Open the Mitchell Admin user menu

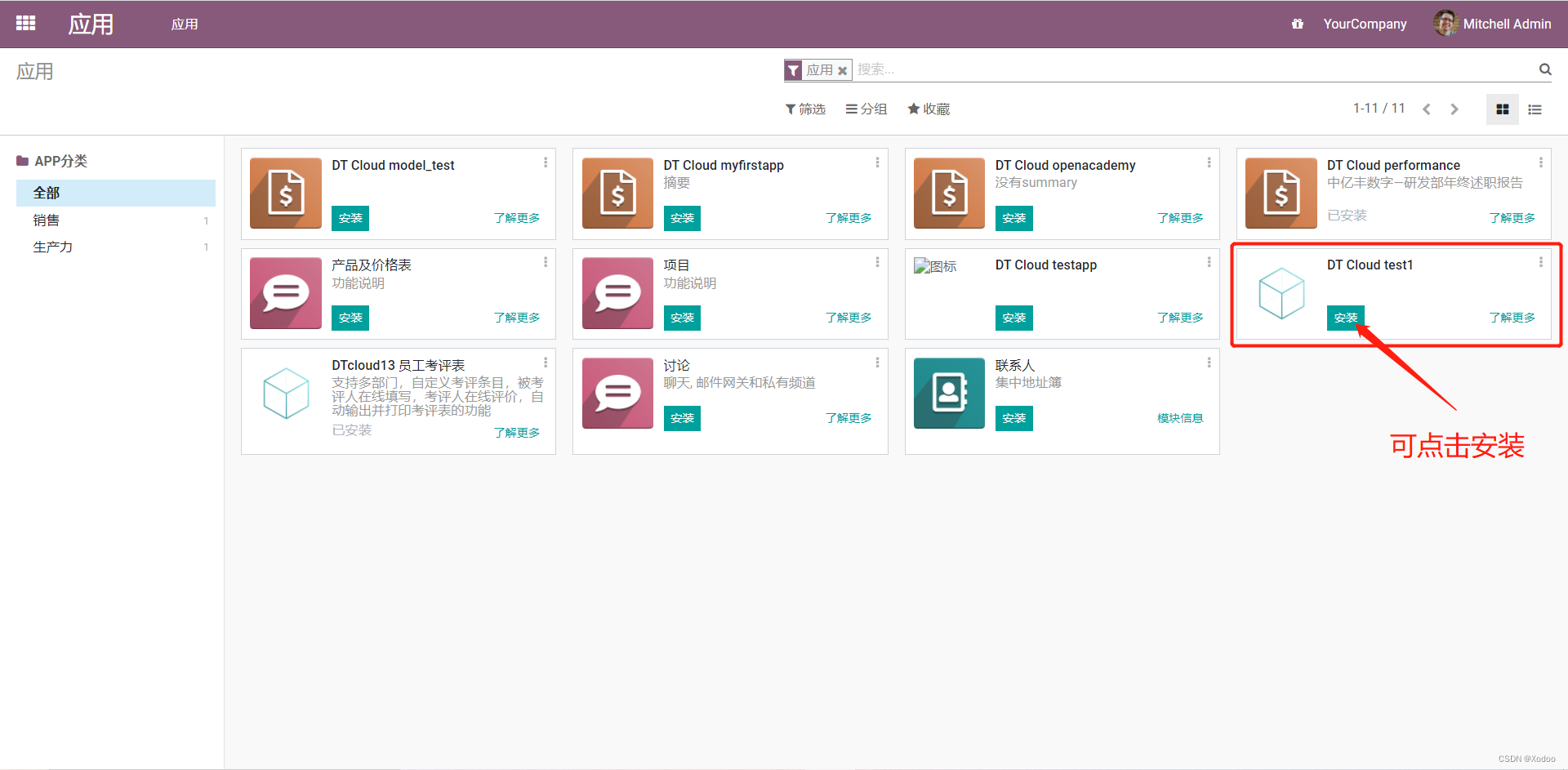1506,24
